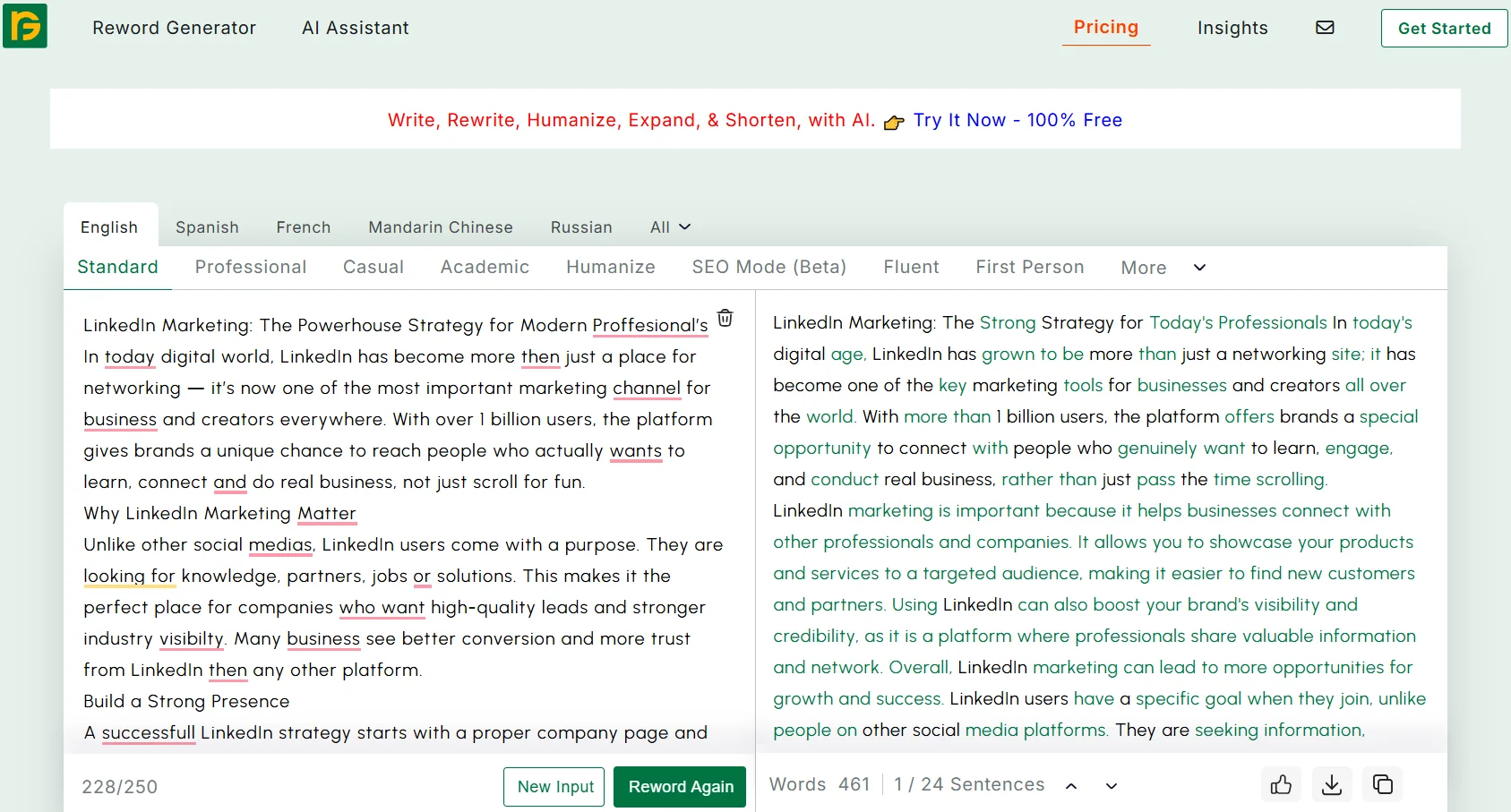Go to previous sentence with up arrow

point(1071,786)
